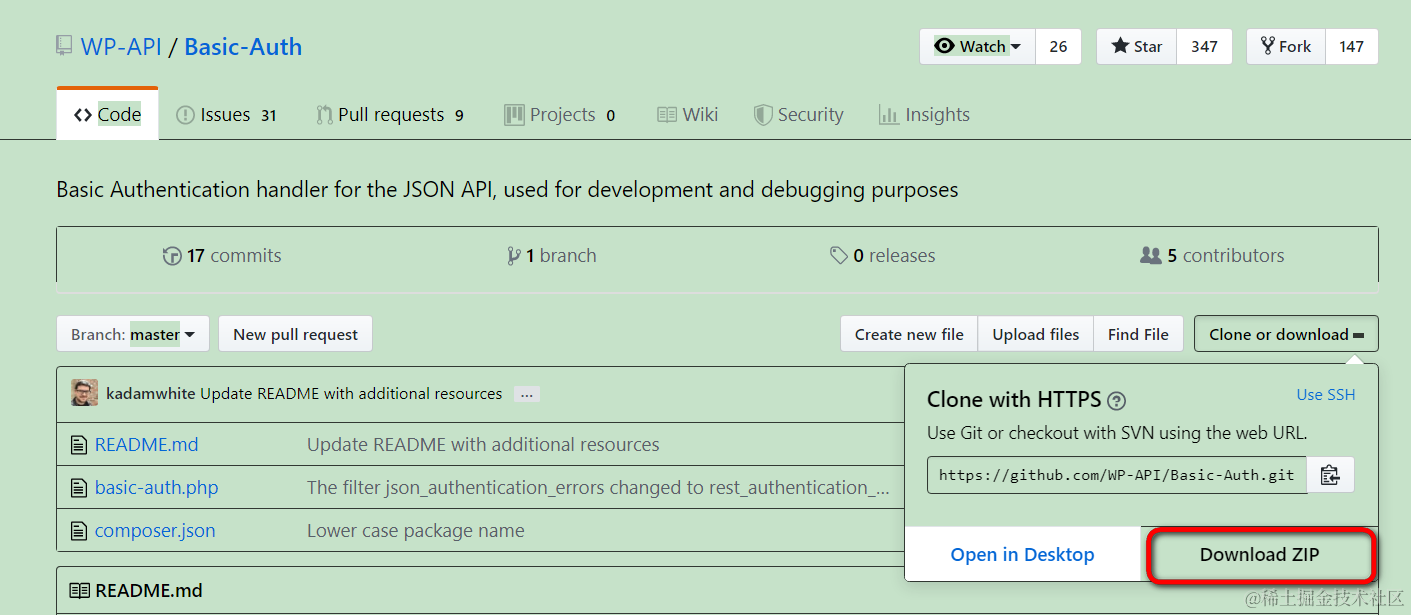The image size is (1411, 615).
Task: Open the 'Lower case package name' commit
Action: tap(415, 531)
